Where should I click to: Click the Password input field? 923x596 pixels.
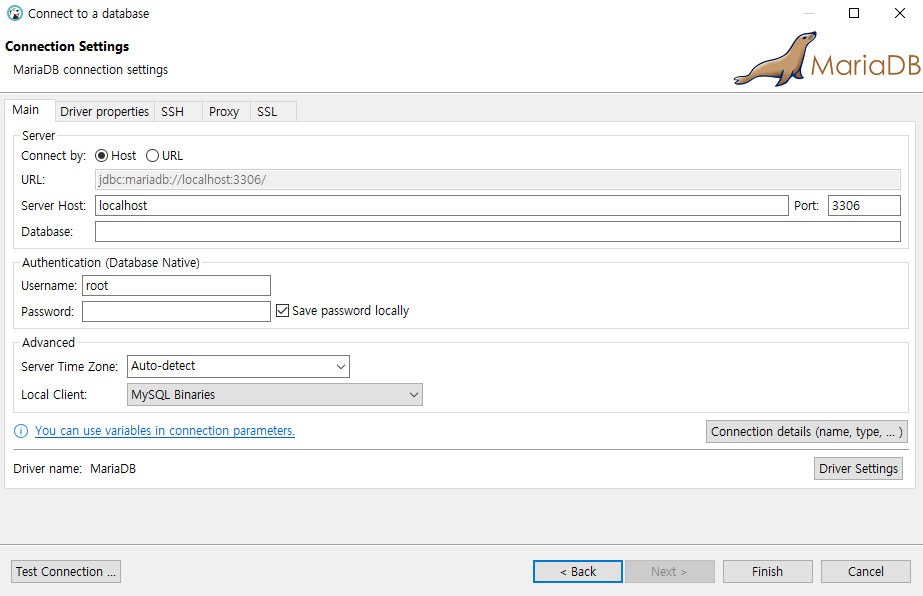[176, 312]
